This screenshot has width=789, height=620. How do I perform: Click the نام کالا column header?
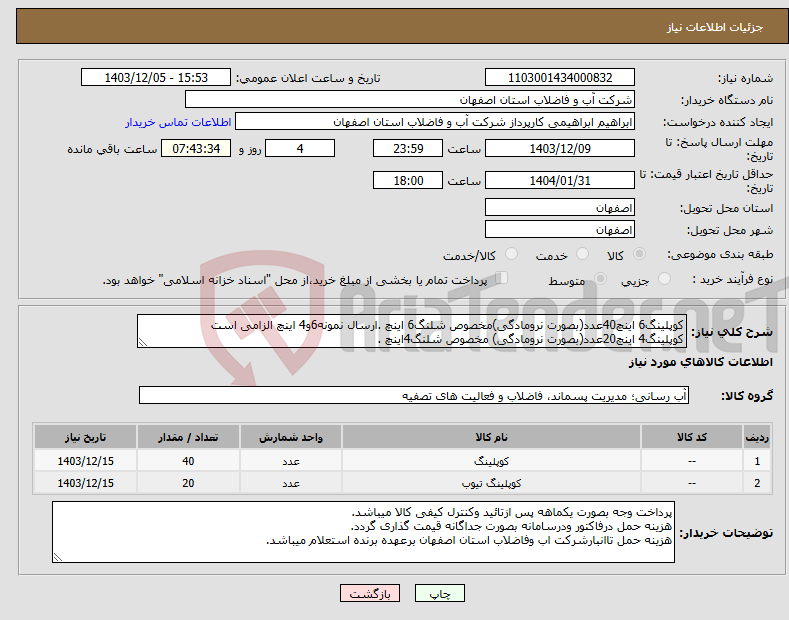tap(491, 437)
